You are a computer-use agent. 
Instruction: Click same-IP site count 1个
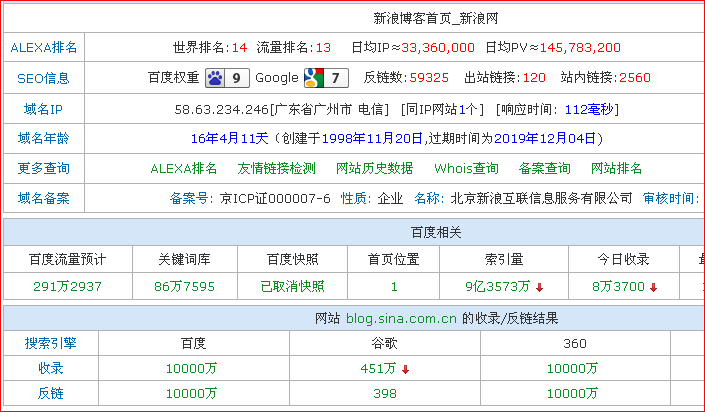[x=468, y=109]
